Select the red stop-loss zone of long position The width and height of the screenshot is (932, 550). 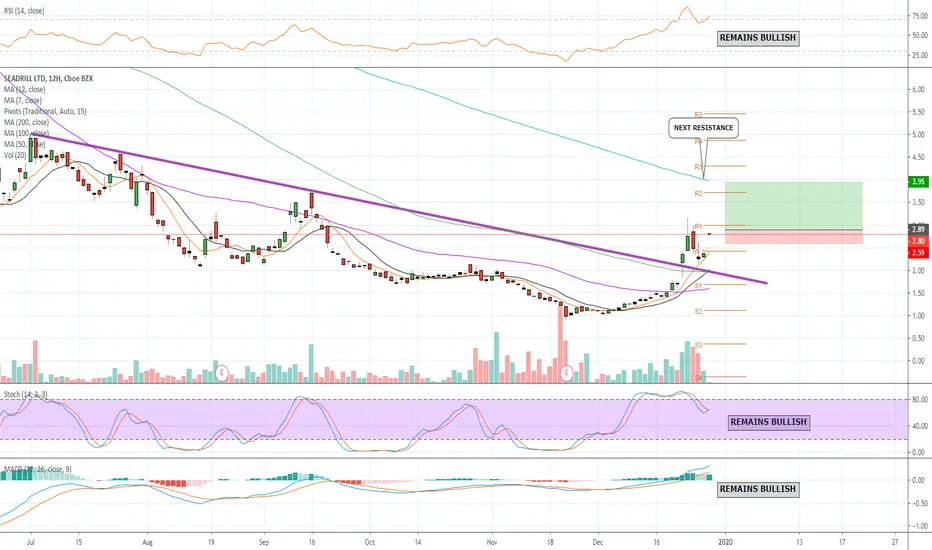pos(794,237)
